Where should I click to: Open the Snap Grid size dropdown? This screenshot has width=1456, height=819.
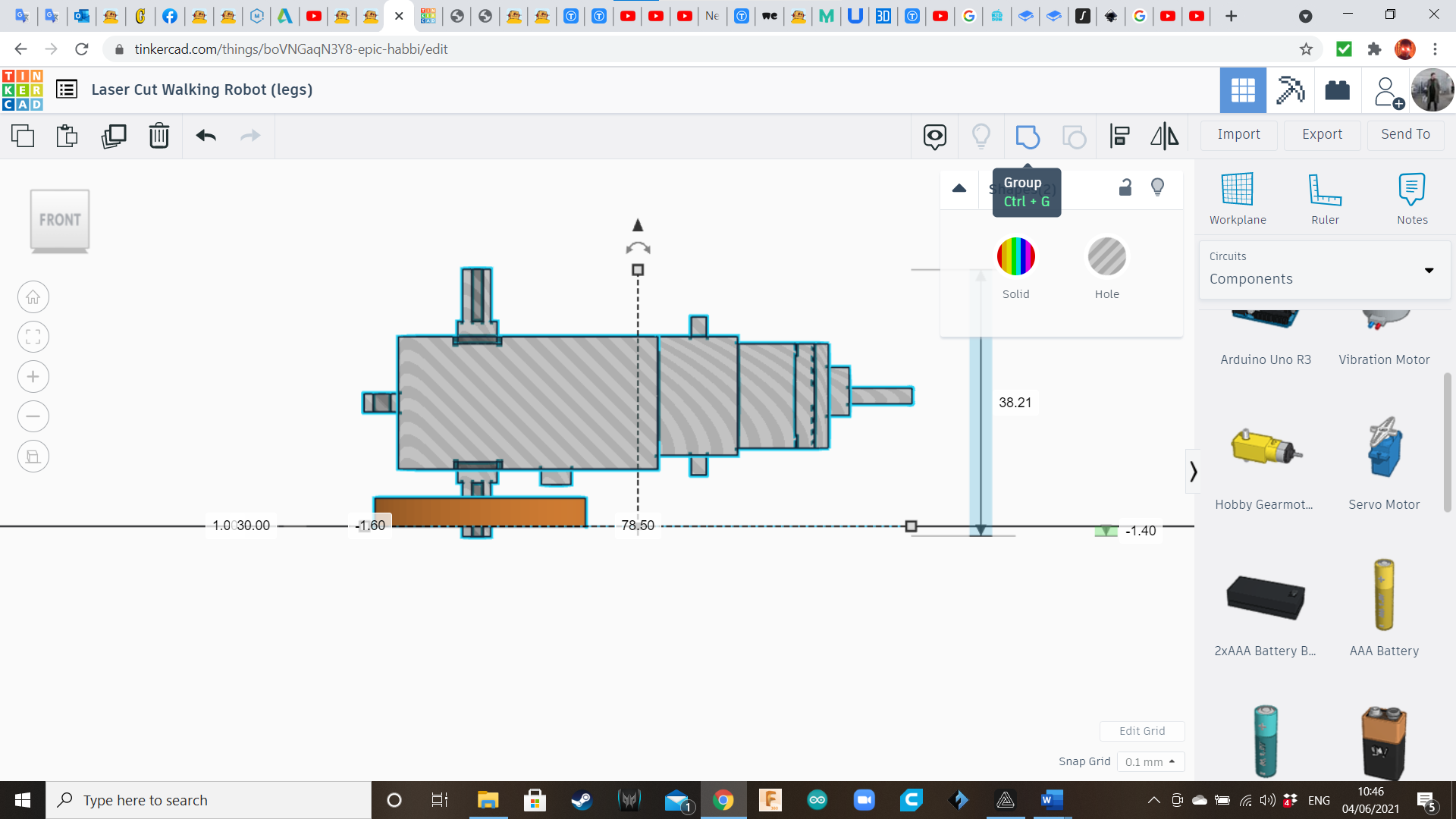tap(1150, 761)
